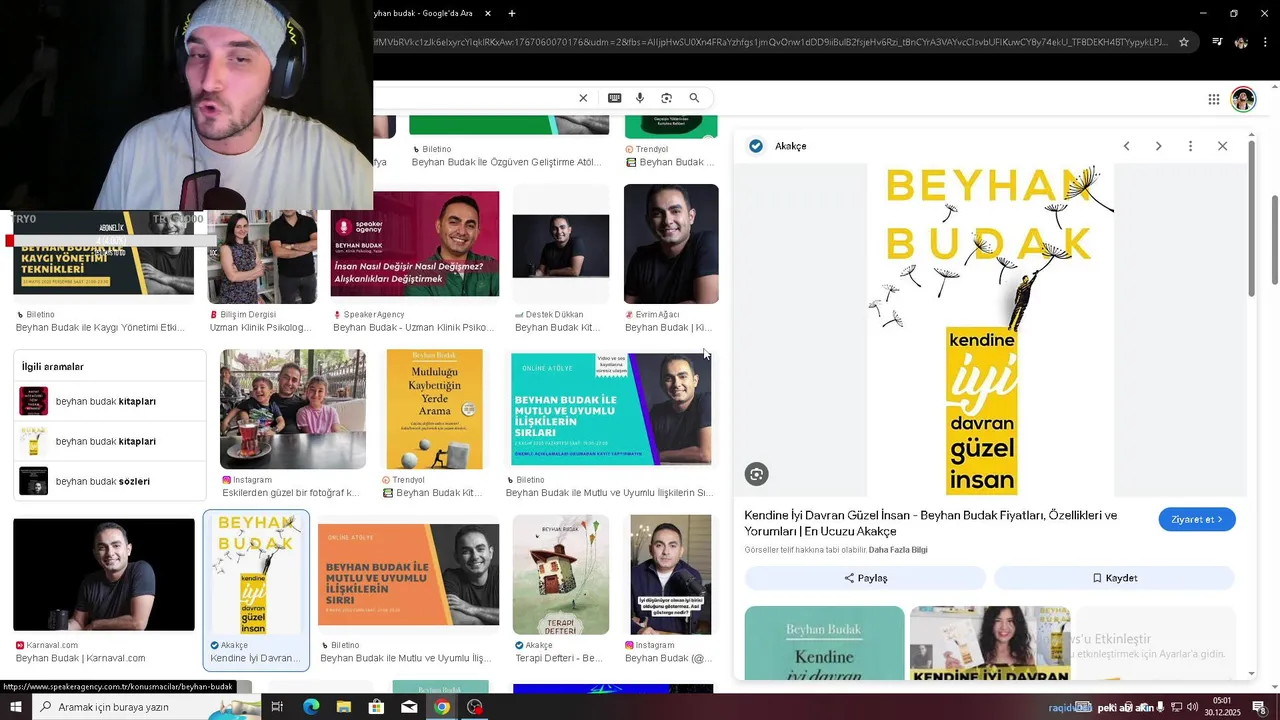1280x720 pixels.
Task: Open Windows Start menu
Action: point(16,707)
